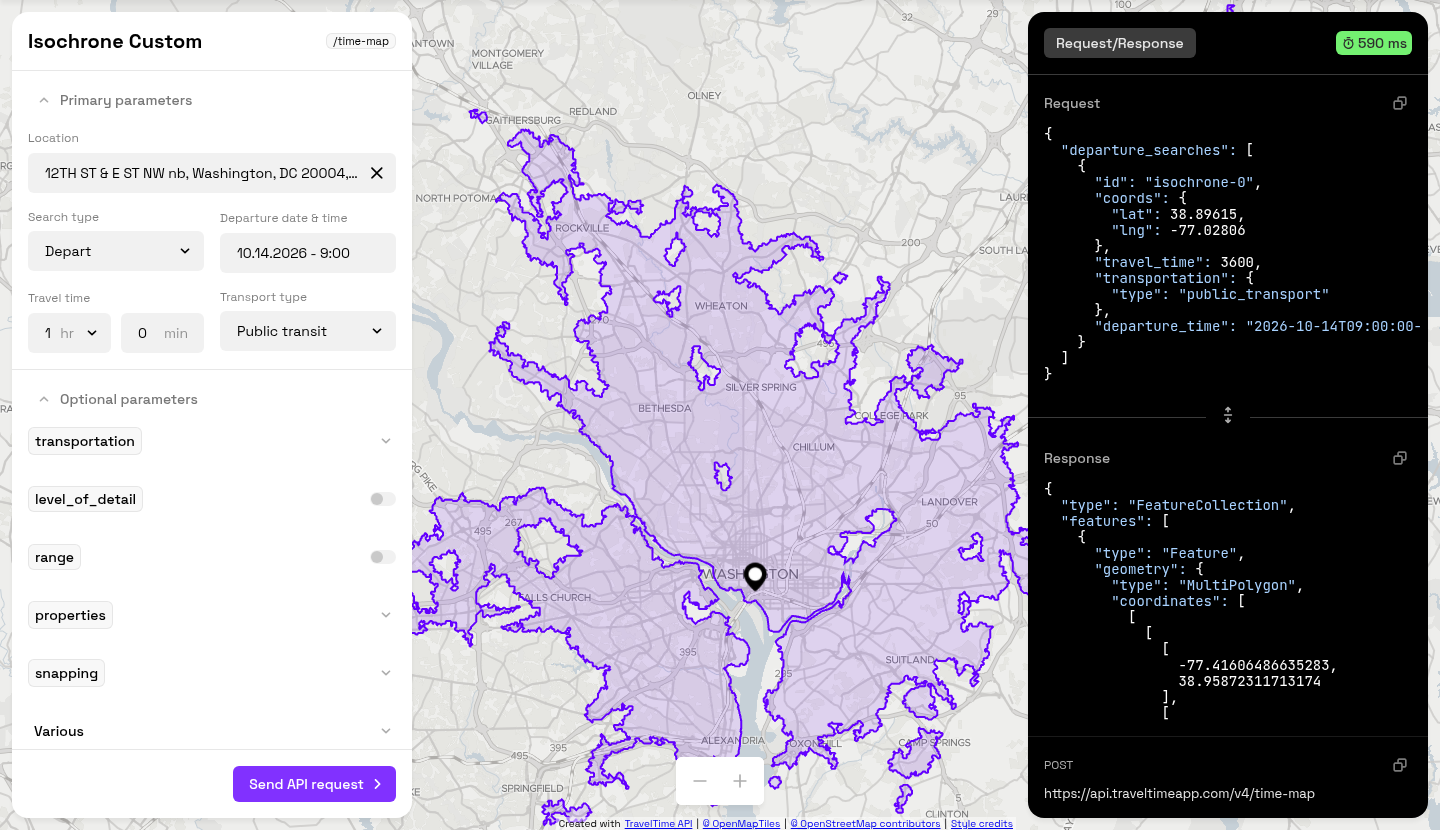The height and width of the screenshot is (830, 1440).
Task: Open the TravelTime API link
Action: [658, 824]
